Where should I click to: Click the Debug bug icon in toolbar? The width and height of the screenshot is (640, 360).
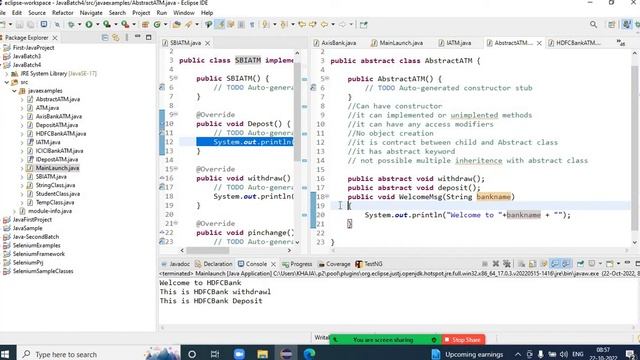coord(71,24)
